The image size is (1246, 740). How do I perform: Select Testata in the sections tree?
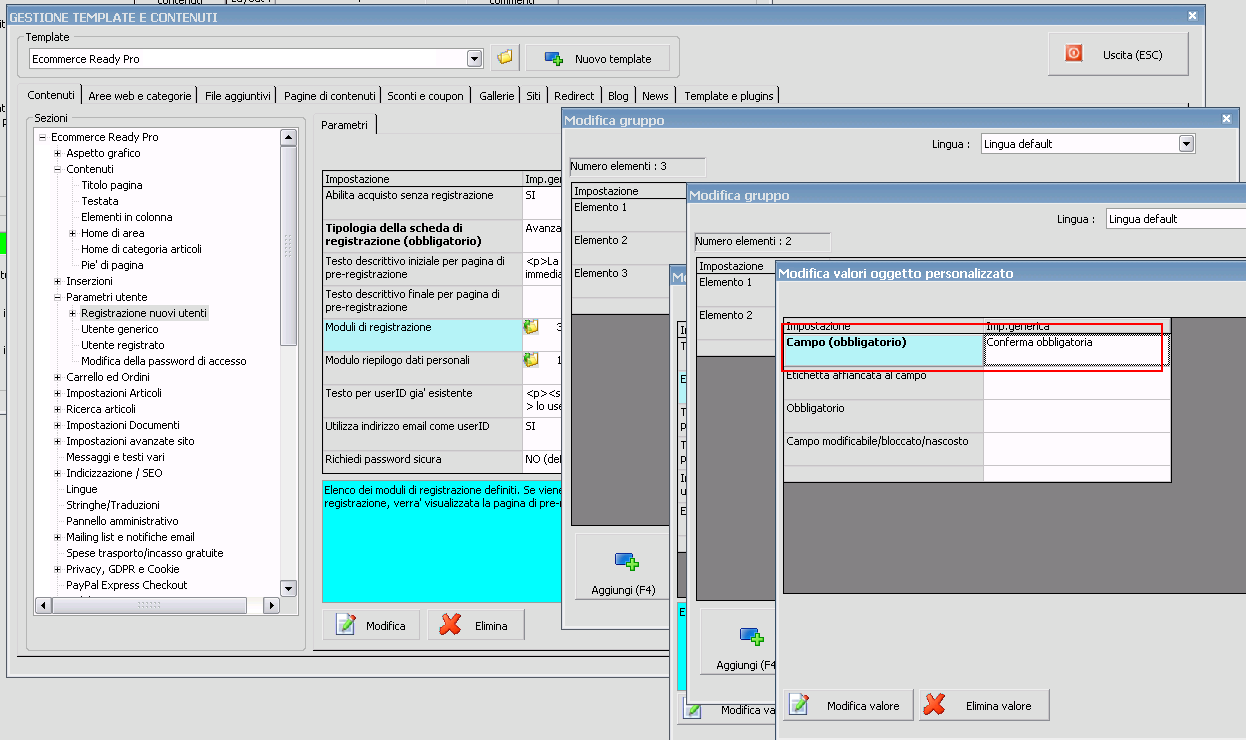pos(100,201)
